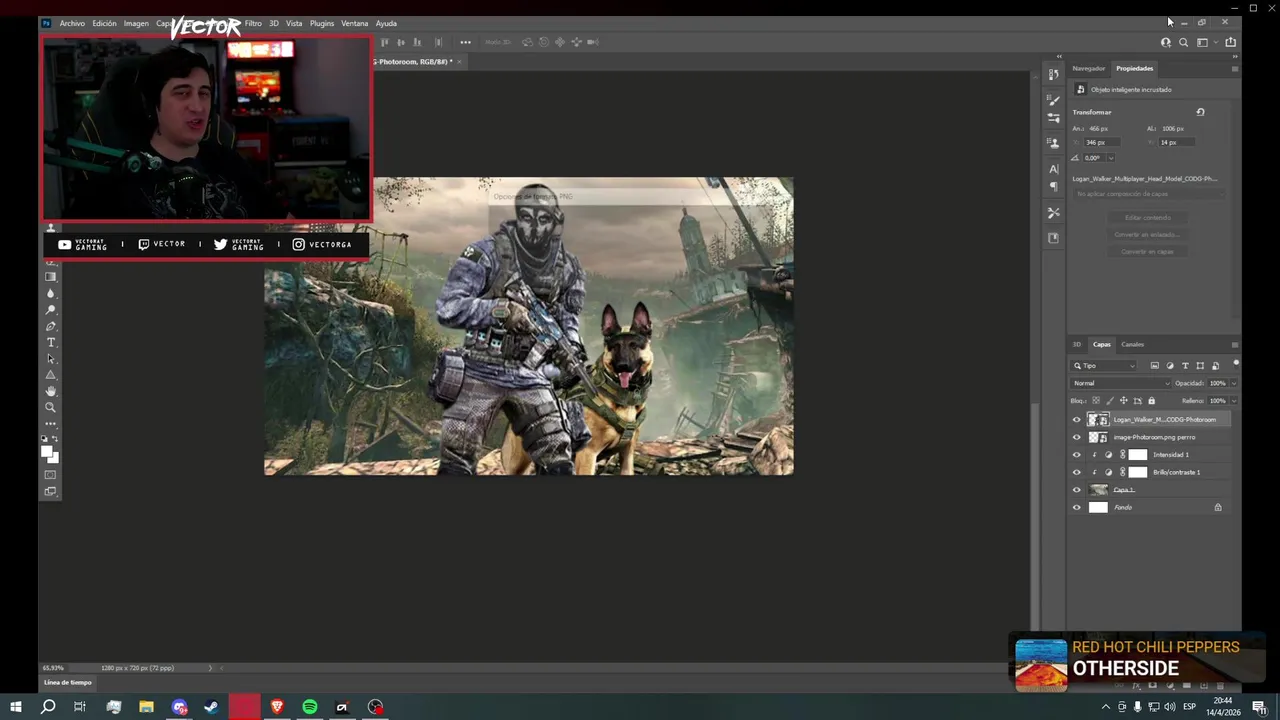Screen dimensions: 1280x720
Task: Click the Convertir en capas button
Action: (1147, 252)
